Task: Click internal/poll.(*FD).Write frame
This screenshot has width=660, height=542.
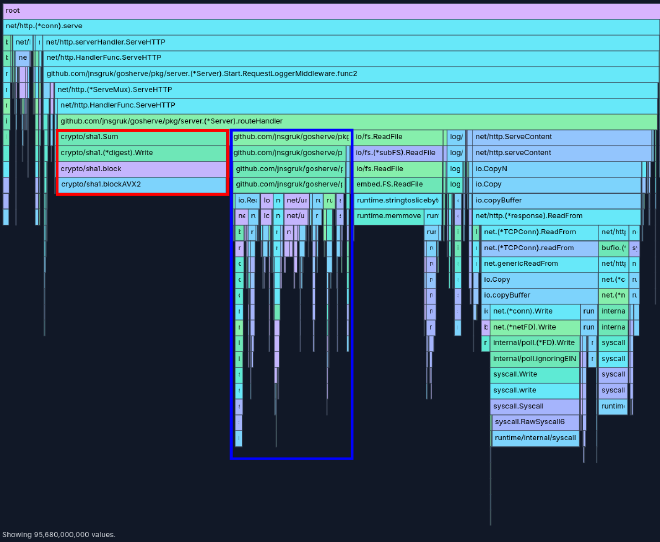Action: (x=535, y=343)
